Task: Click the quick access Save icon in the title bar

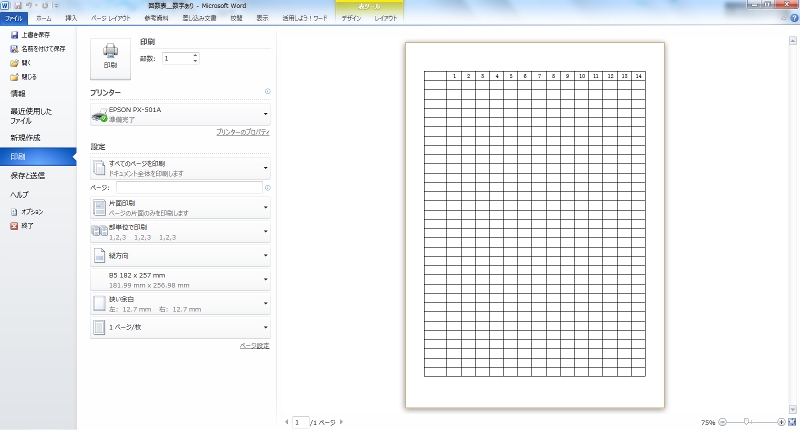Action: pyautogui.click(x=18, y=6)
